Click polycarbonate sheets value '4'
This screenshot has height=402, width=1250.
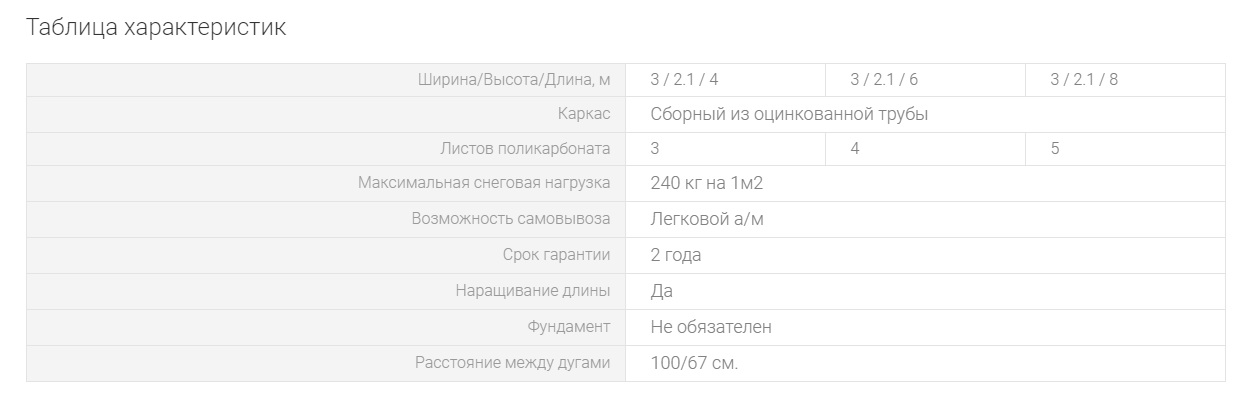pyautogui.click(x=855, y=149)
